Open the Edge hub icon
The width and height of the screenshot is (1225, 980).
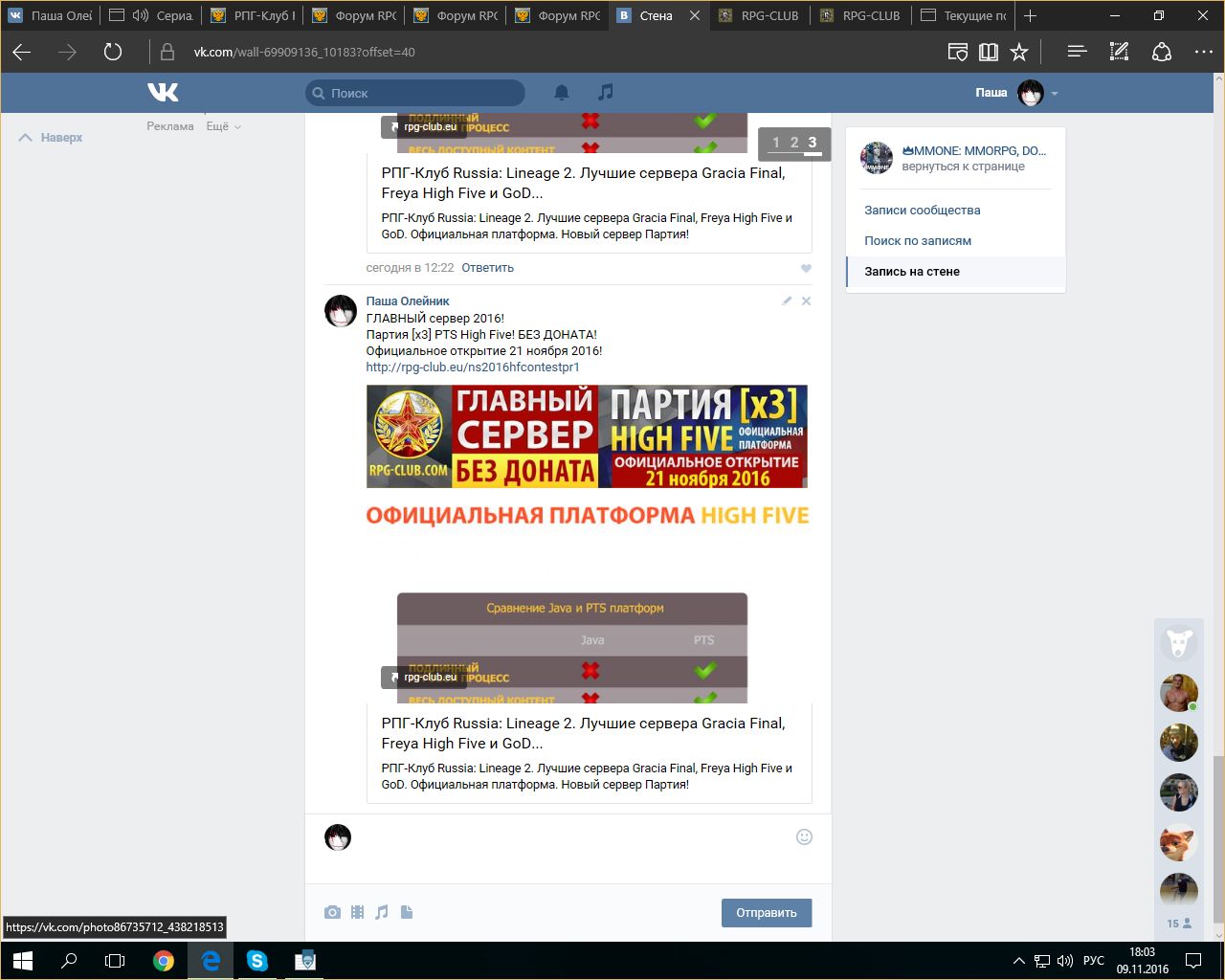(1077, 52)
